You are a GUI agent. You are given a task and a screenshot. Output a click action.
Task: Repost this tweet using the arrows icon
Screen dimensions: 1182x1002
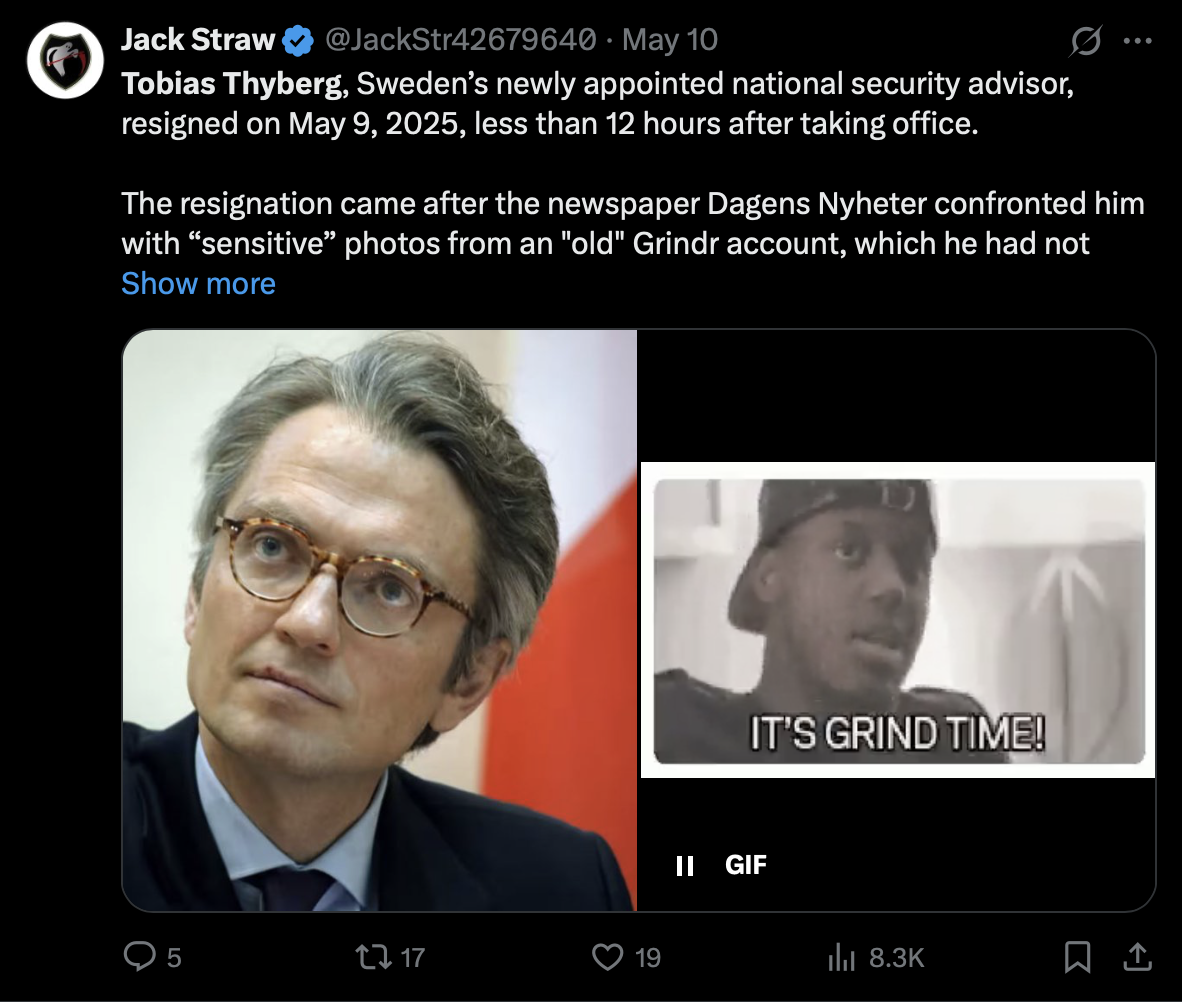[x=377, y=957]
